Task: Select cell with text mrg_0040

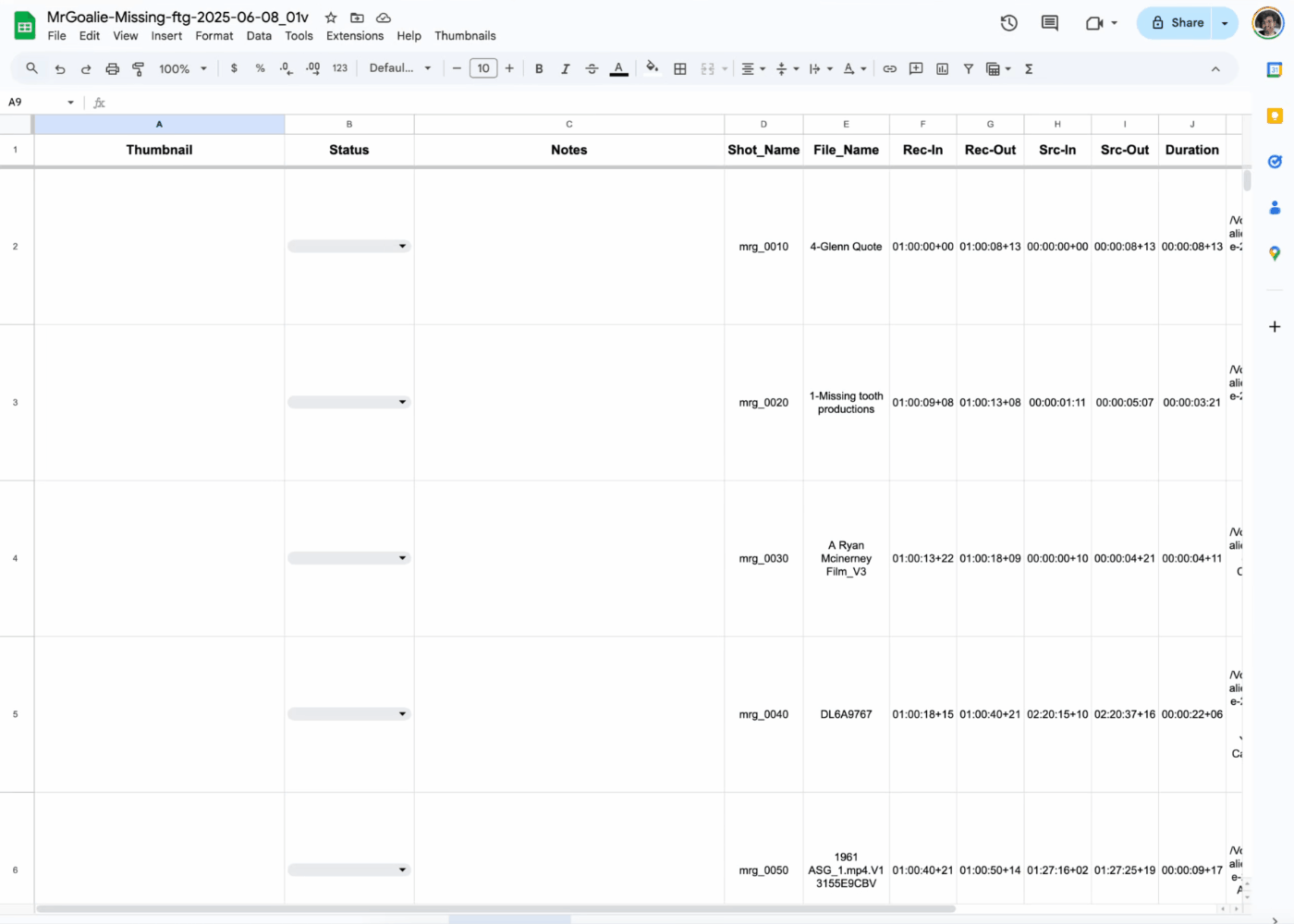Action: pyautogui.click(x=763, y=714)
